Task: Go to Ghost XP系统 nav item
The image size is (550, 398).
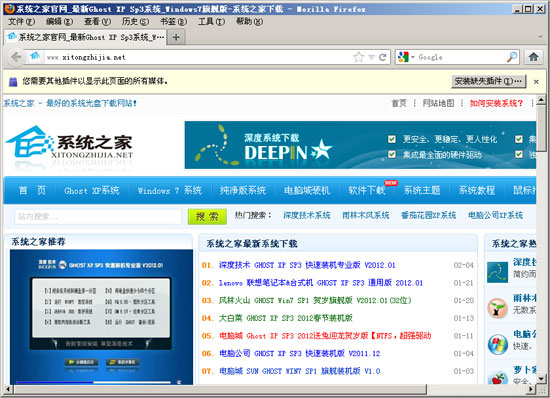Action: pos(92,190)
